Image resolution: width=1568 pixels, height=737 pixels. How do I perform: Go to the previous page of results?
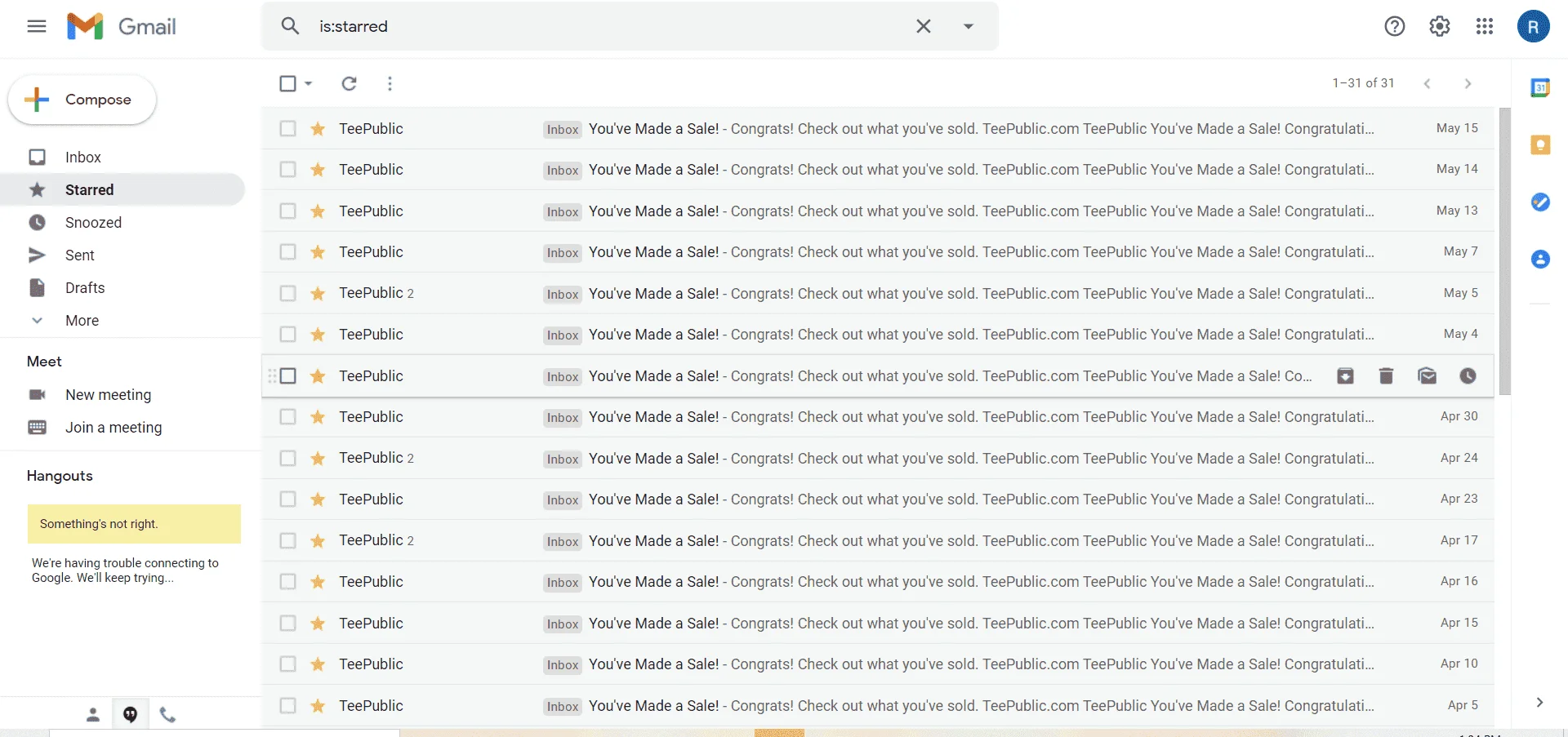1427,83
